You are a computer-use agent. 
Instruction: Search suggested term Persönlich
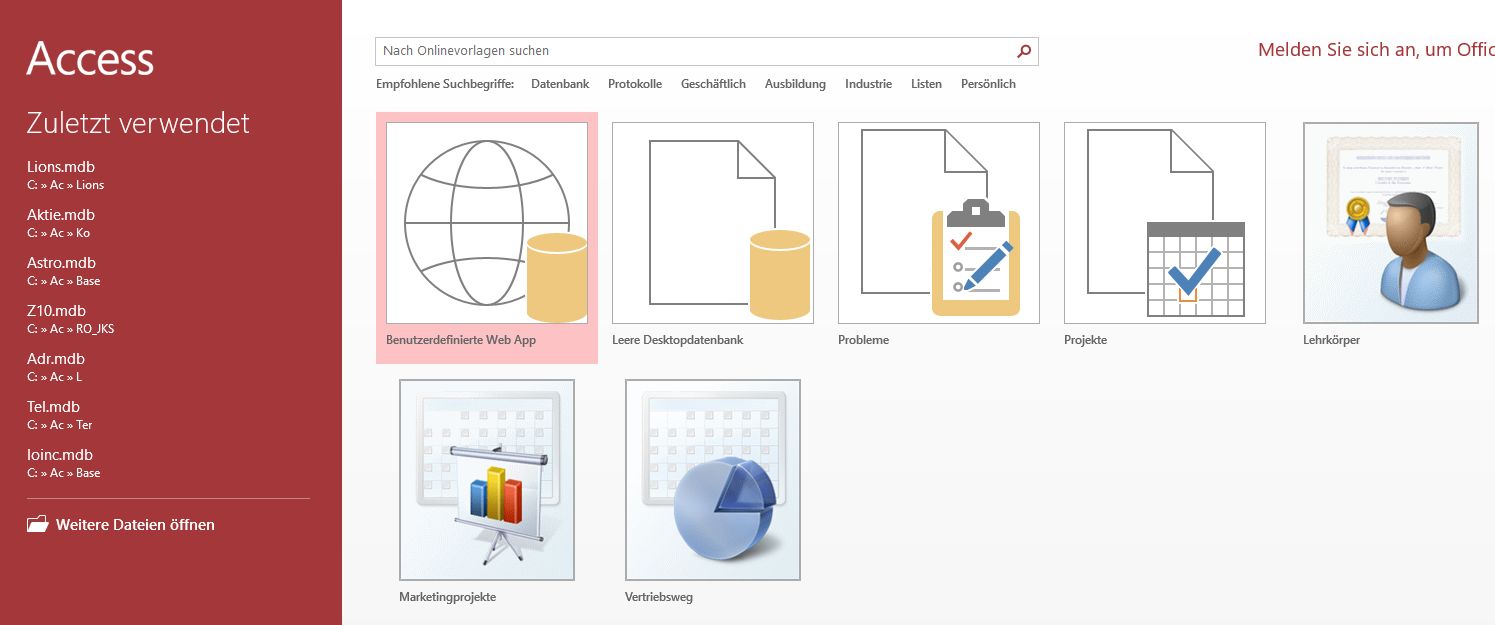click(x=988, y=84)
